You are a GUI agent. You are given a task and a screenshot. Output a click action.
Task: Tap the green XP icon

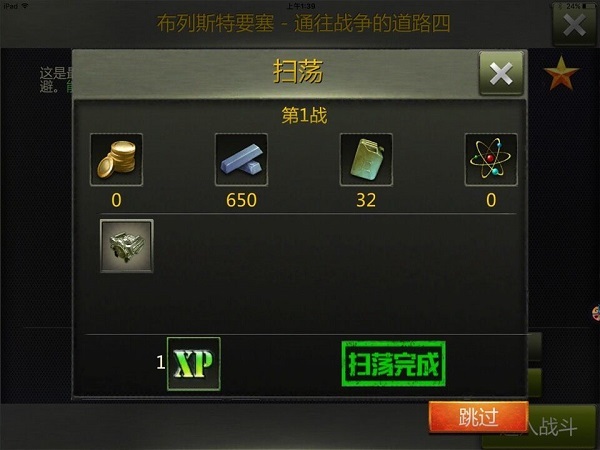(x=194, y=364)
